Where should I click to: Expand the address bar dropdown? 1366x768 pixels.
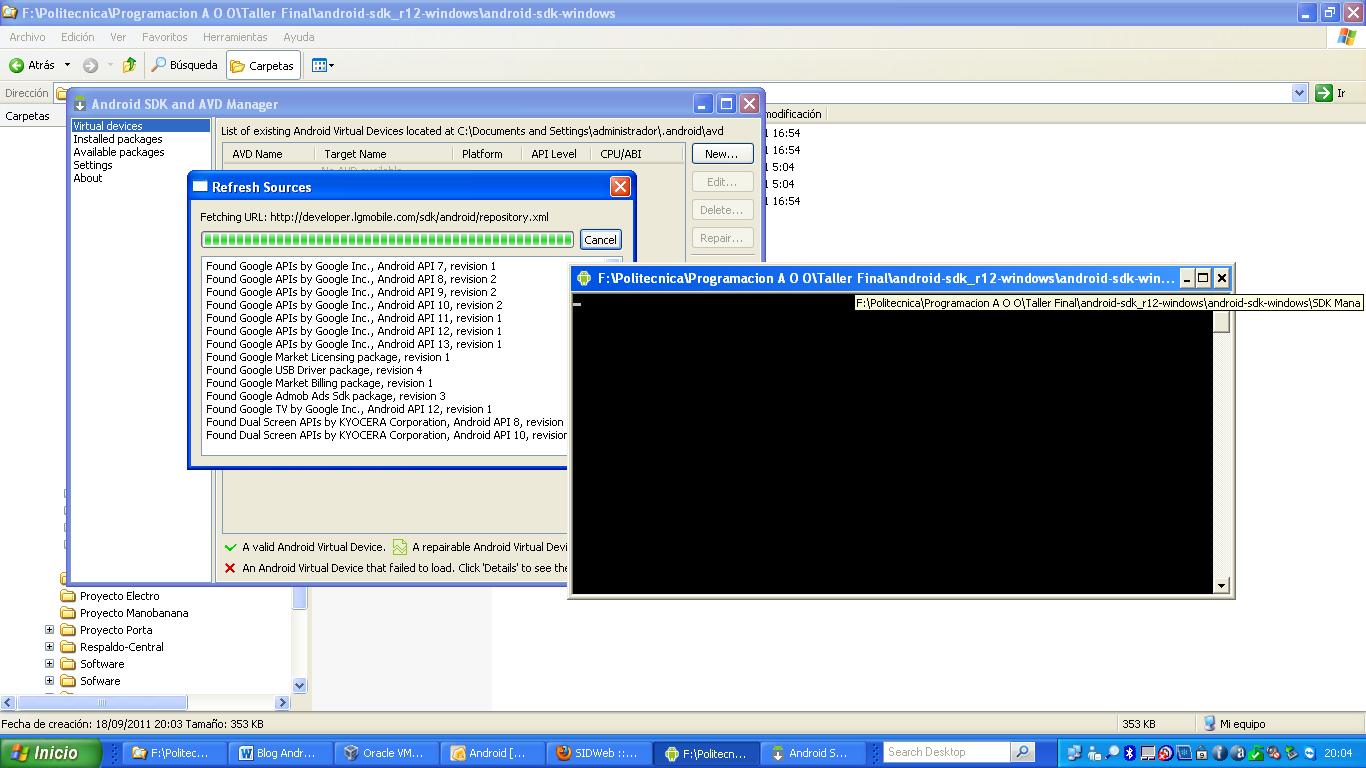(1299, 93)
